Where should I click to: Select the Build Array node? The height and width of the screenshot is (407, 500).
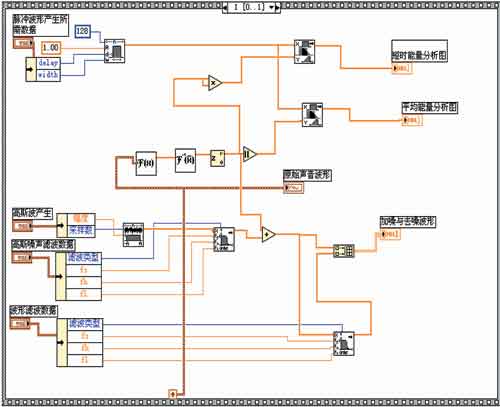[x=344, y=251]
